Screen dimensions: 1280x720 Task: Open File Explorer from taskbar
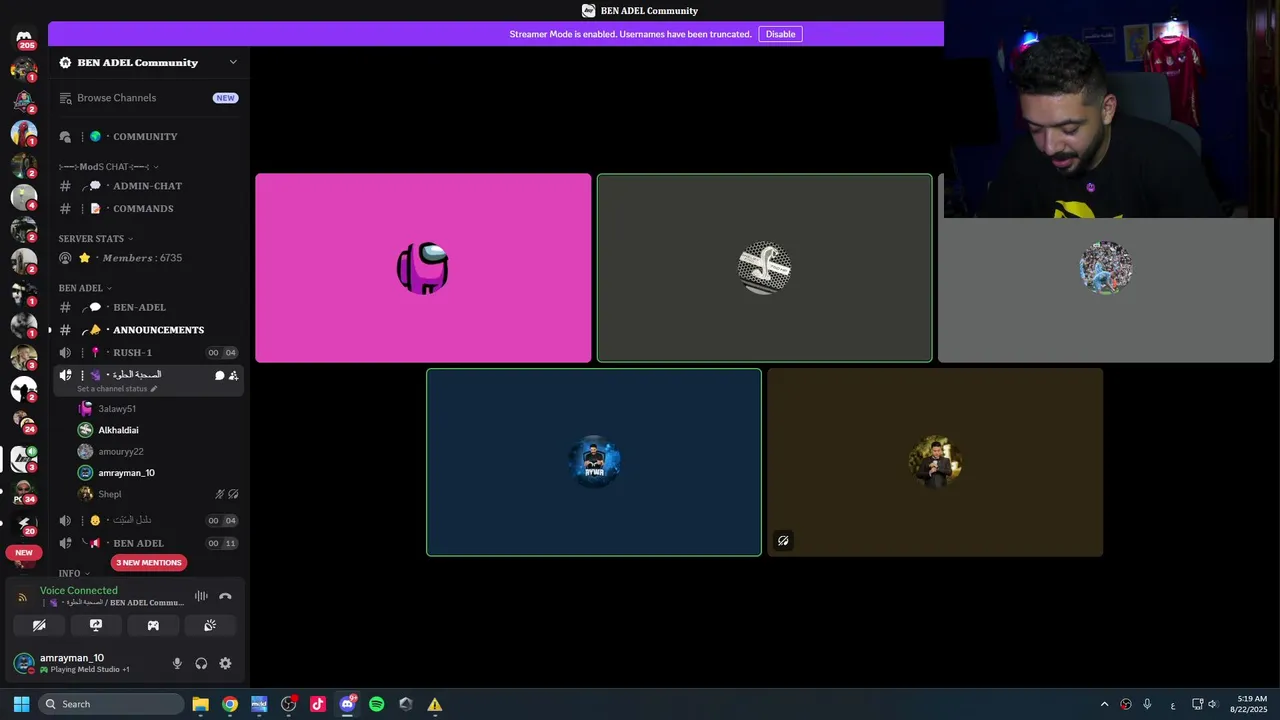click(x=200, y=704)
